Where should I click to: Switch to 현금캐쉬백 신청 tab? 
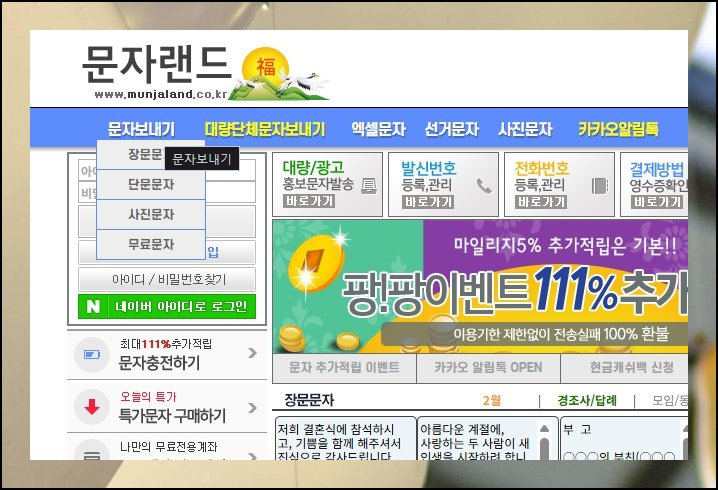click(631, 368)
